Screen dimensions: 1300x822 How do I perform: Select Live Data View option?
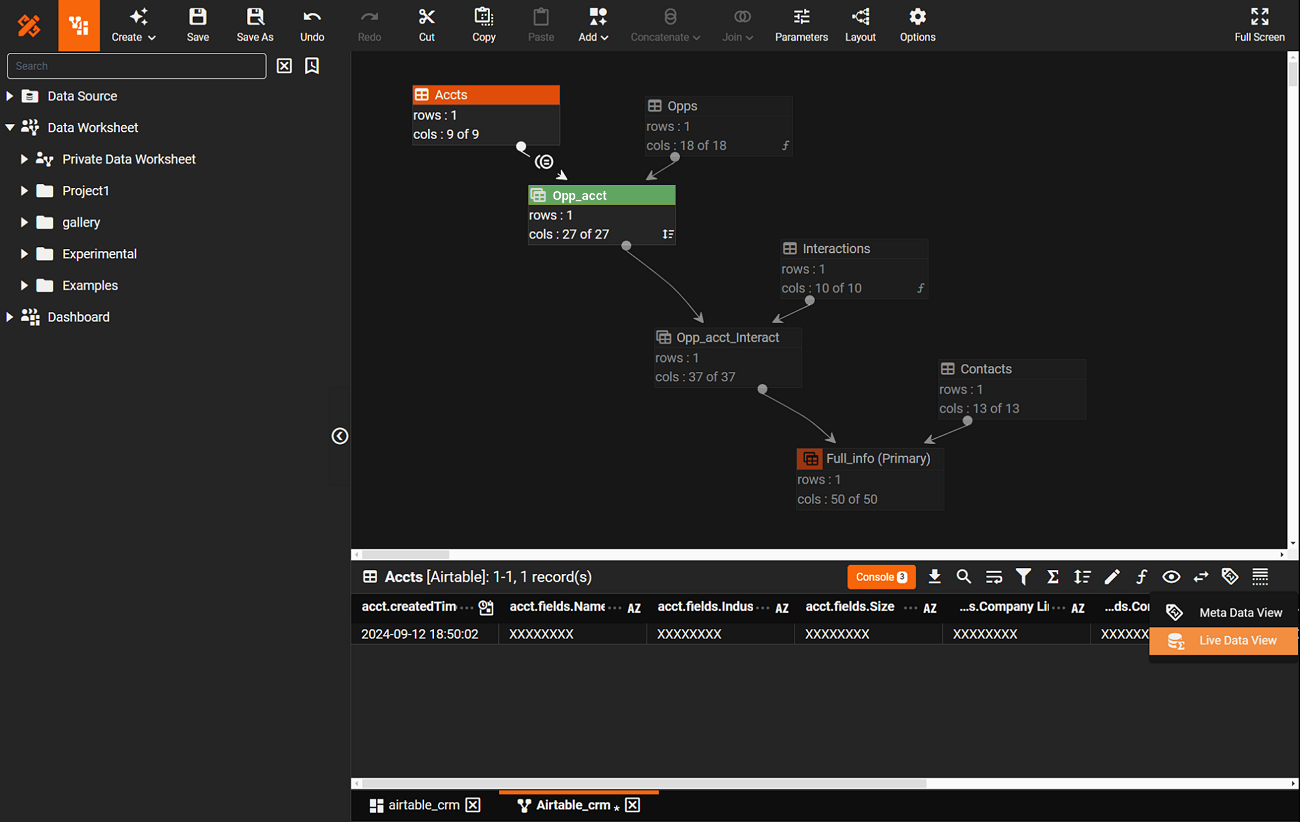[1237, 641]
